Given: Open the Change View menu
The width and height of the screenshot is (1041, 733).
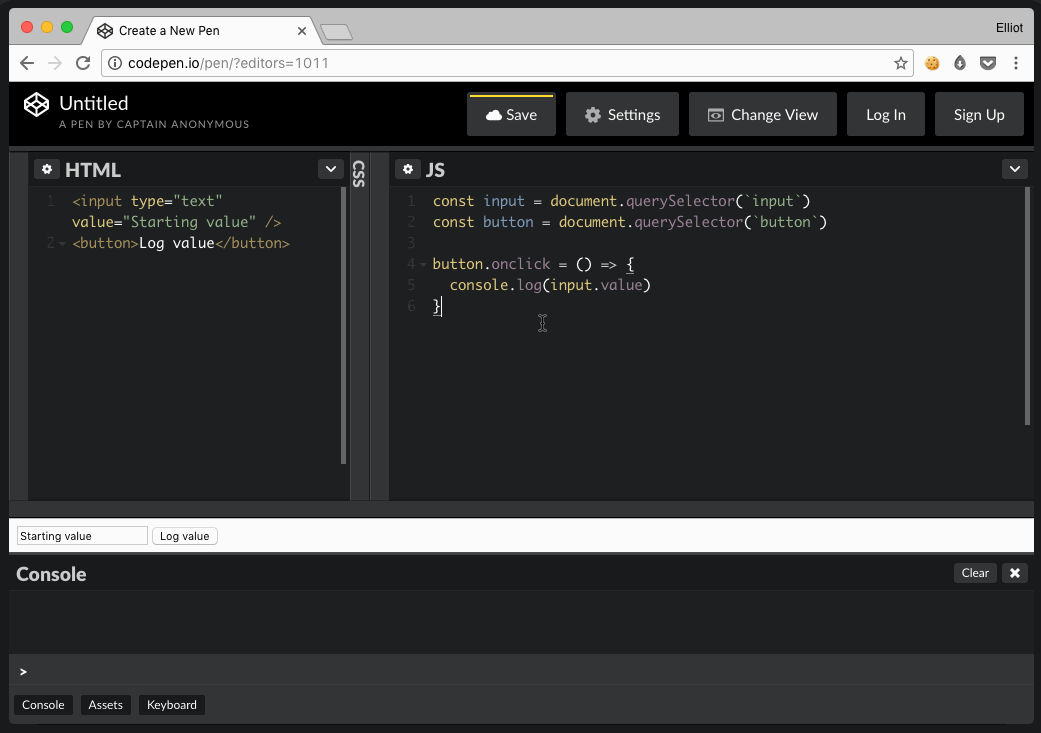Looking at the screenshot, I should (762, 115).
